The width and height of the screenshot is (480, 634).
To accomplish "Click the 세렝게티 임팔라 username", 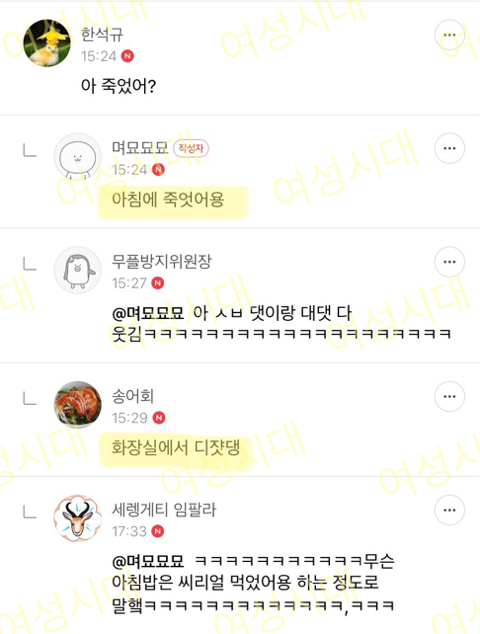I will (x=164, y=510).
